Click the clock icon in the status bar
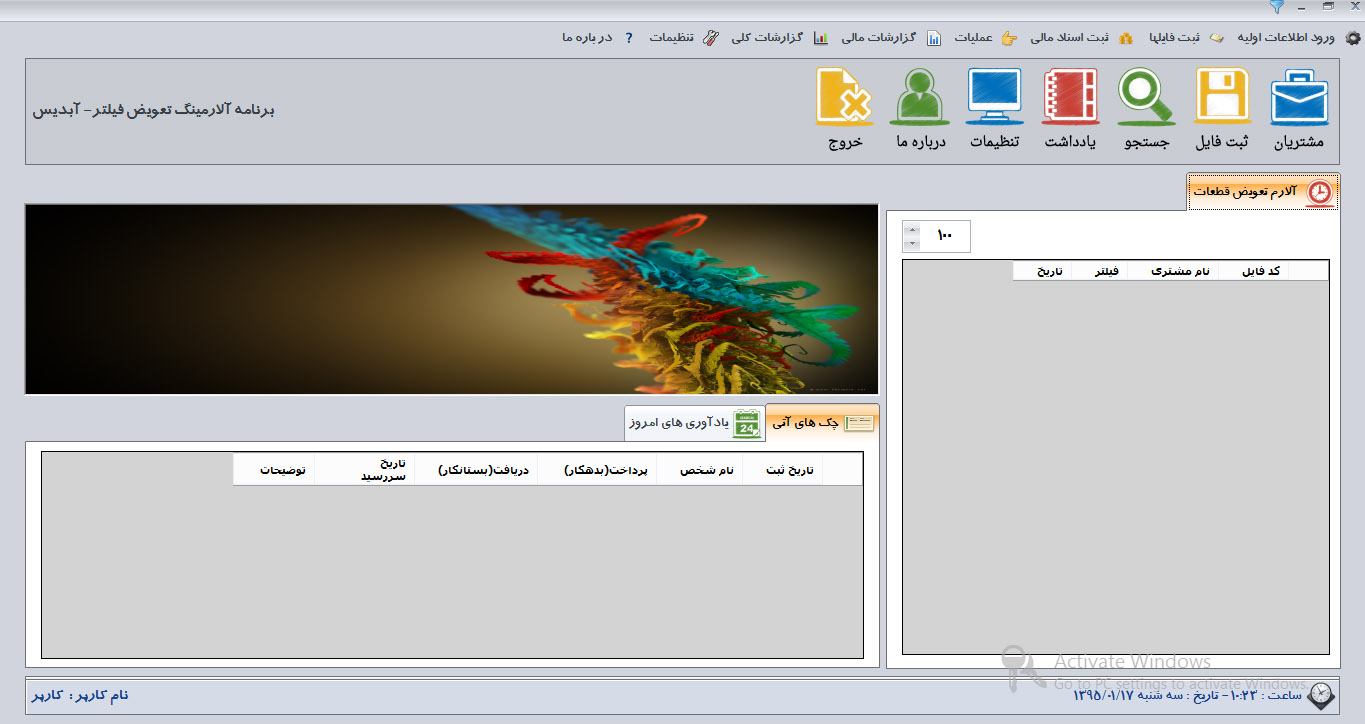 pos(1320,695)
